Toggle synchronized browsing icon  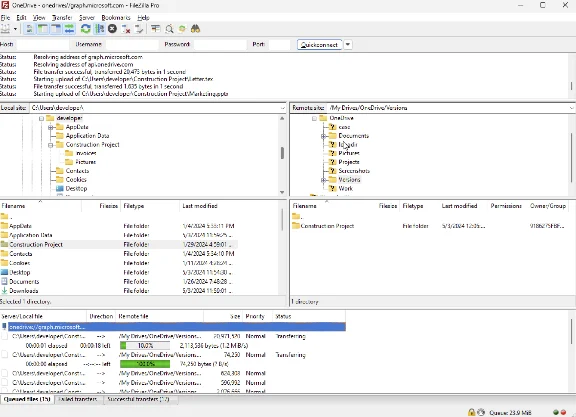click(x=182, y=29)
